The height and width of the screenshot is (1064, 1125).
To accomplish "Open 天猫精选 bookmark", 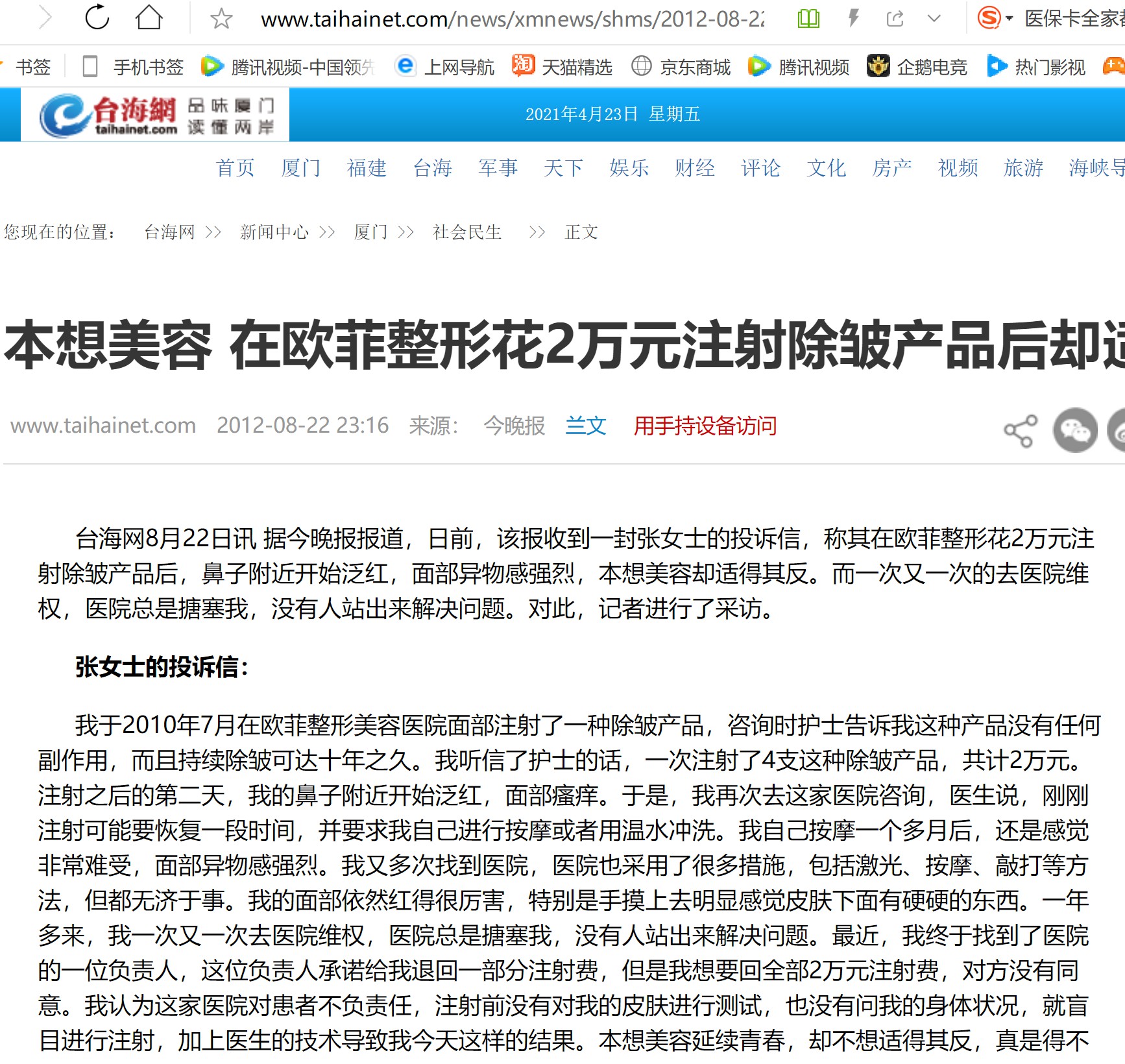I will [562, 67].
